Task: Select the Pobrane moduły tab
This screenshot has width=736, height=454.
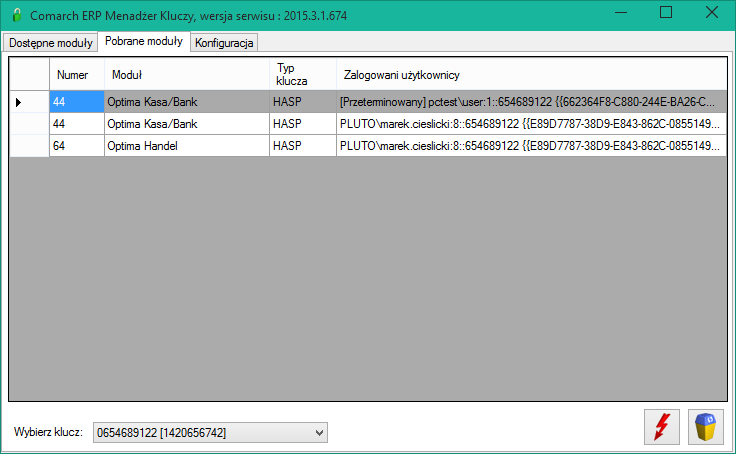Action: [x=144, y=41]
